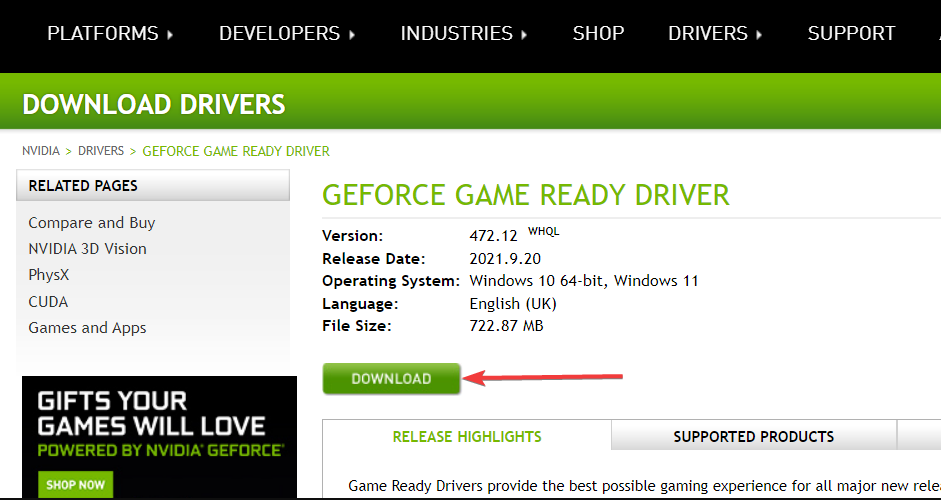Screen dimensions: 941x500
Task: Click the GeForce Game Ready Driver breadcrumb
Action: 236,151
